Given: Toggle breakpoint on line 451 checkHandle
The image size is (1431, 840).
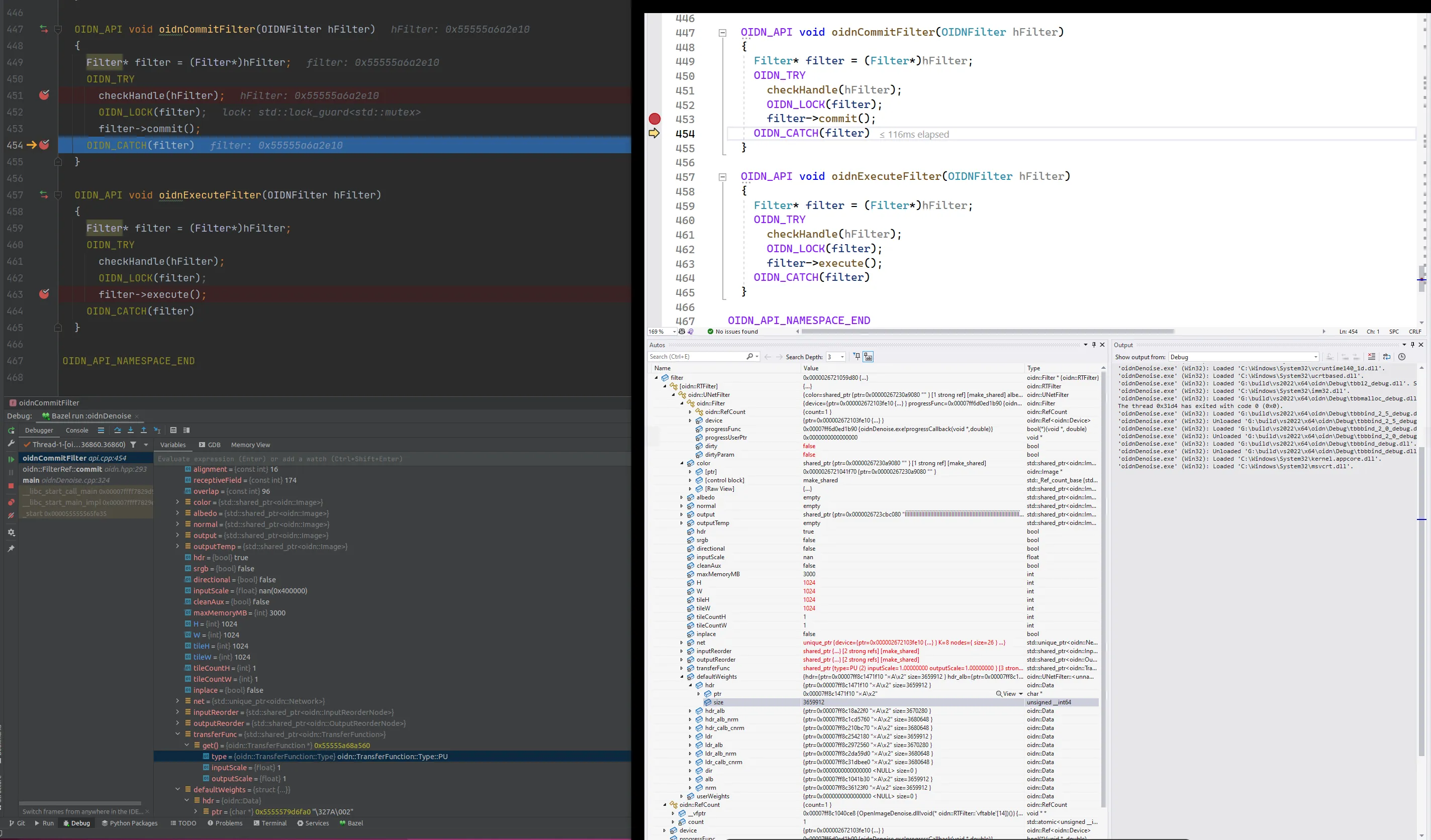Looking at the screenshot, I should tap(44, 95).
